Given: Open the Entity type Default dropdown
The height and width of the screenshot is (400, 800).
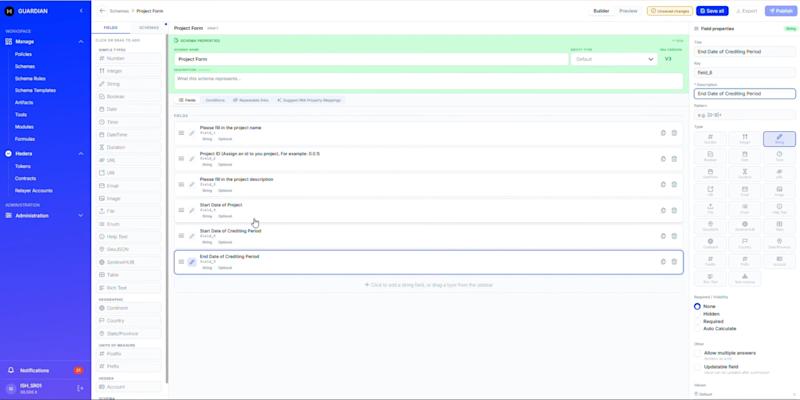Looking at the screenshot, I should click(614, 59).
